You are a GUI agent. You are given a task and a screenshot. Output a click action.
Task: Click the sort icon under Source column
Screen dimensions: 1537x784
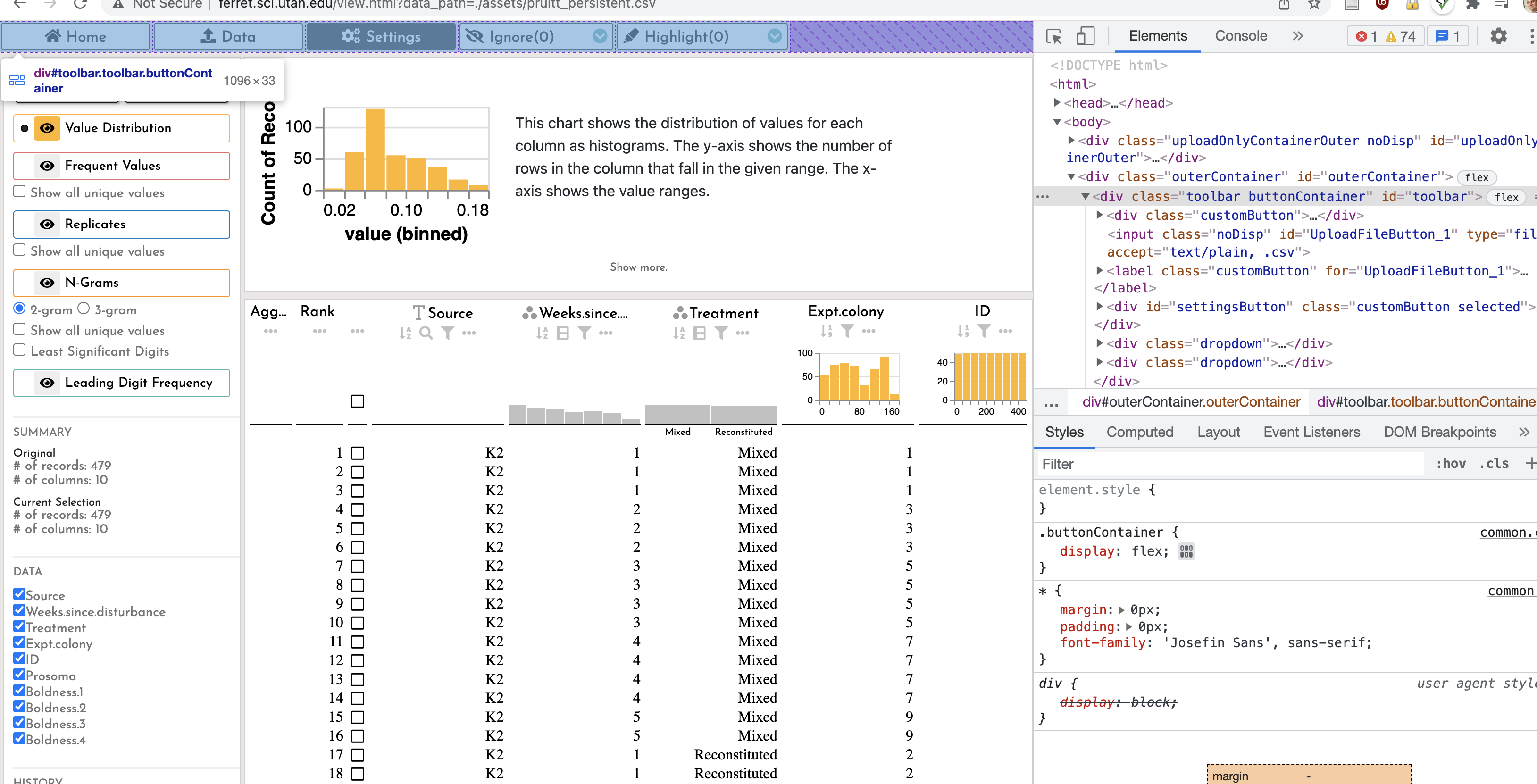[x=406, y=333]
